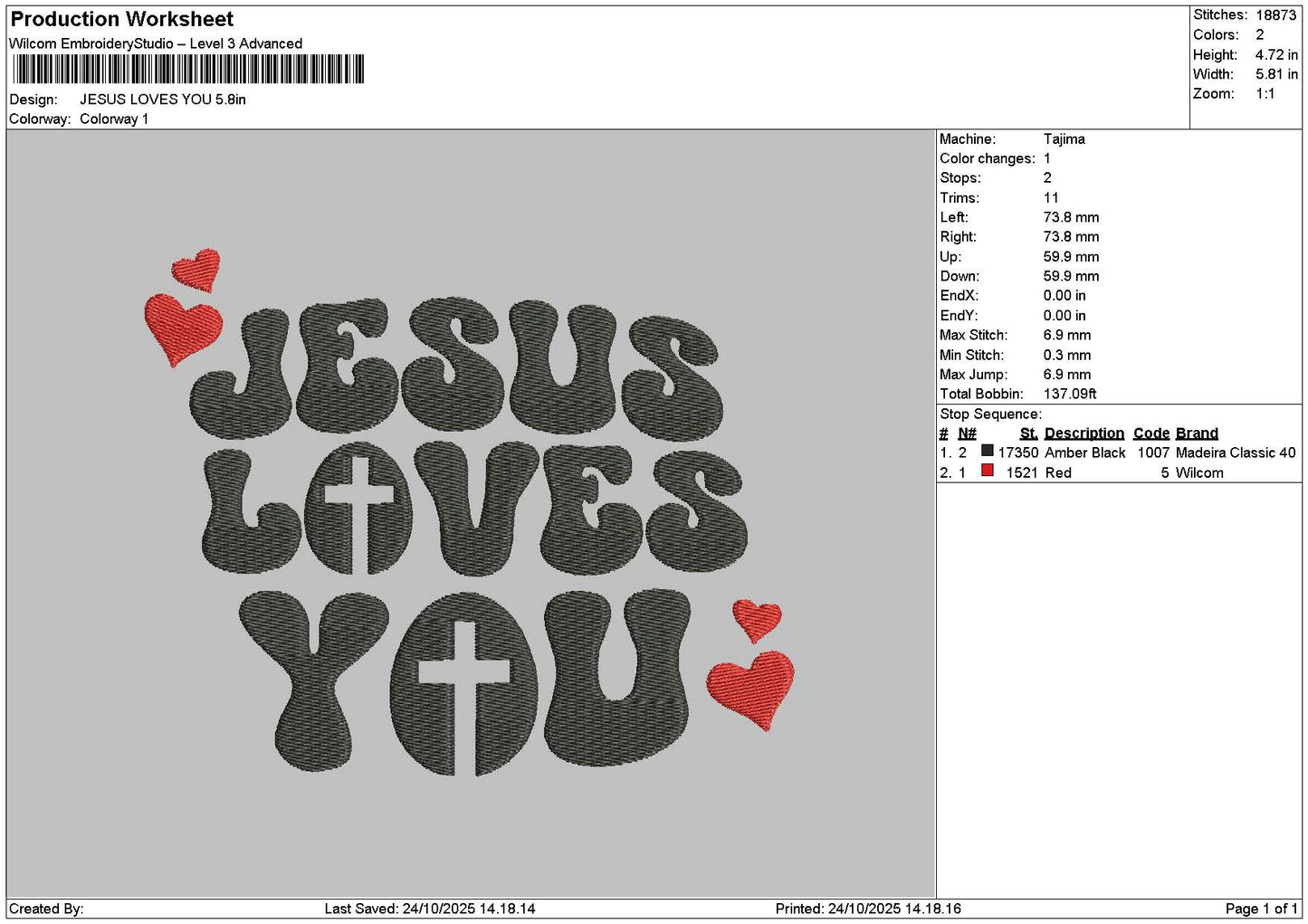Click the Zoom value 1:1

pos(1265,94)
